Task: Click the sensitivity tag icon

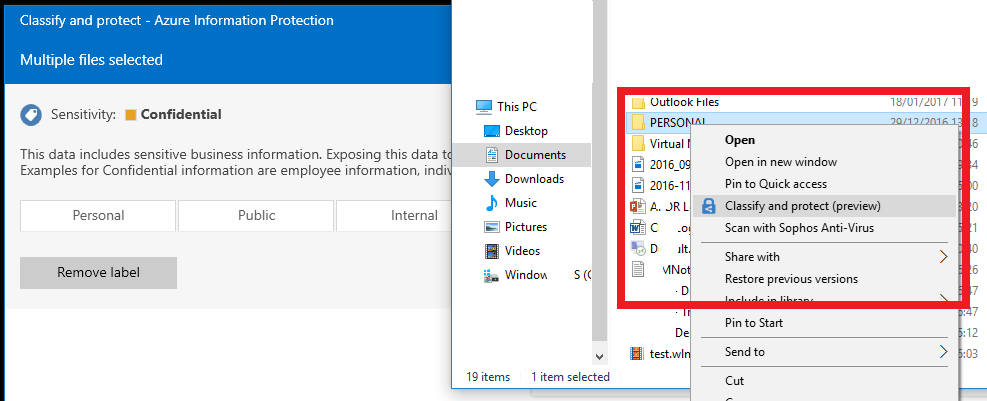Action: point(30,115)
